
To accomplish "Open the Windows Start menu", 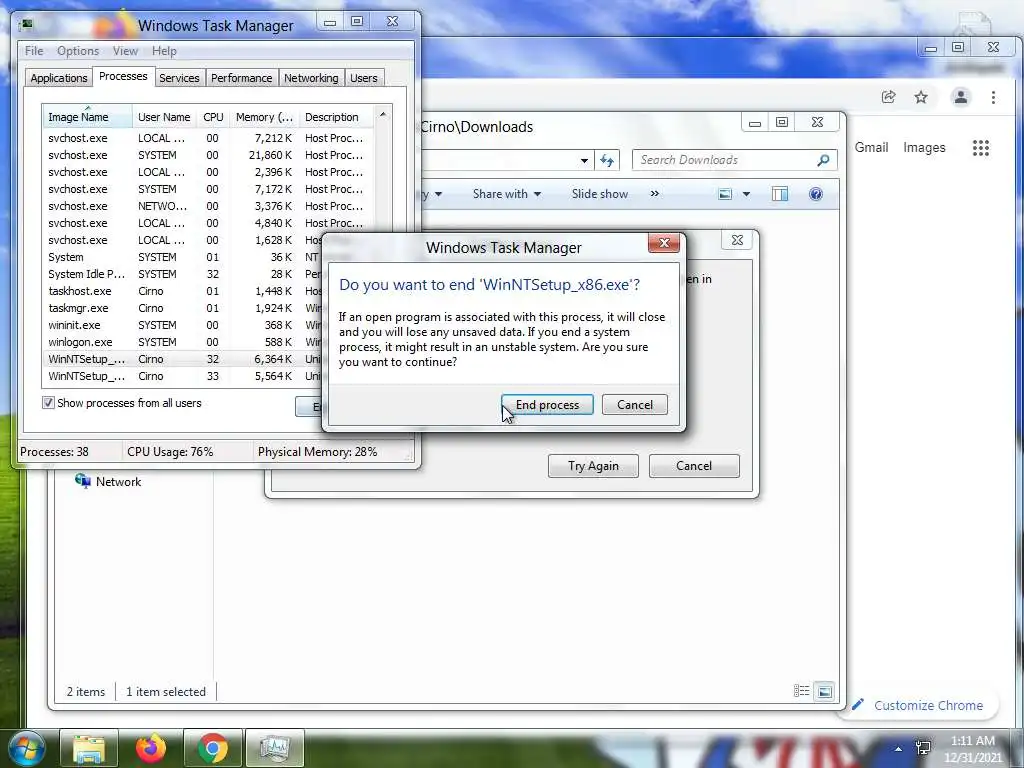I will 25,748.
